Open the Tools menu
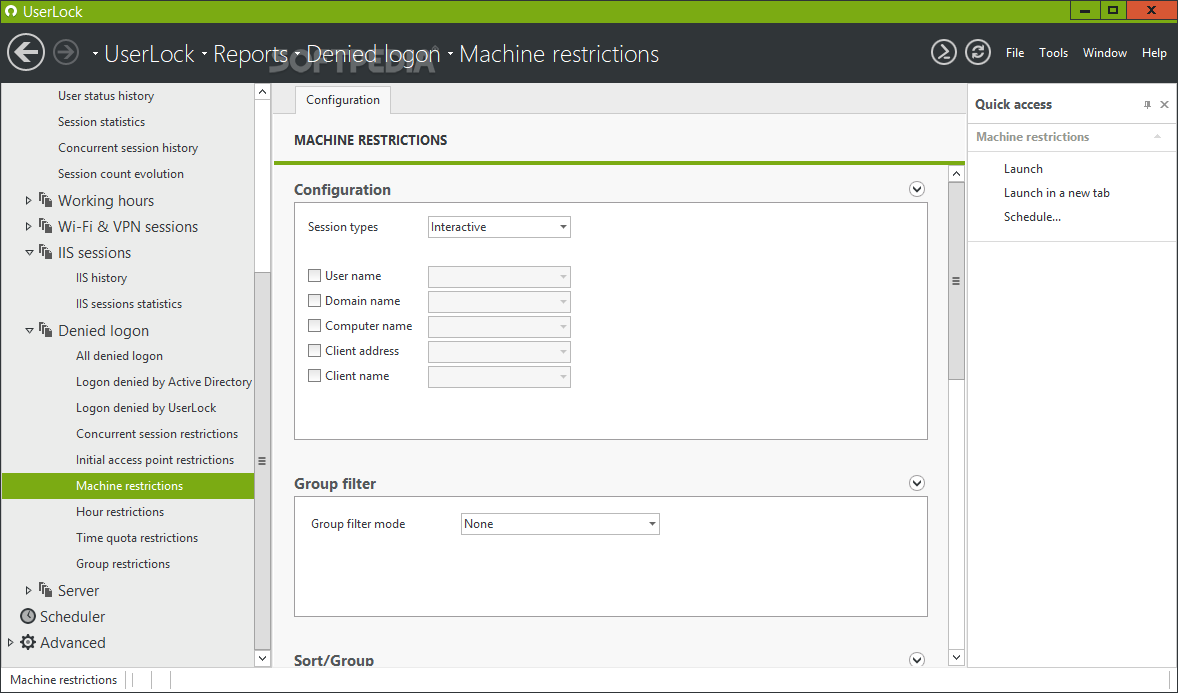This screenshot has width=1178, height=693. [x=1053, y=53]
